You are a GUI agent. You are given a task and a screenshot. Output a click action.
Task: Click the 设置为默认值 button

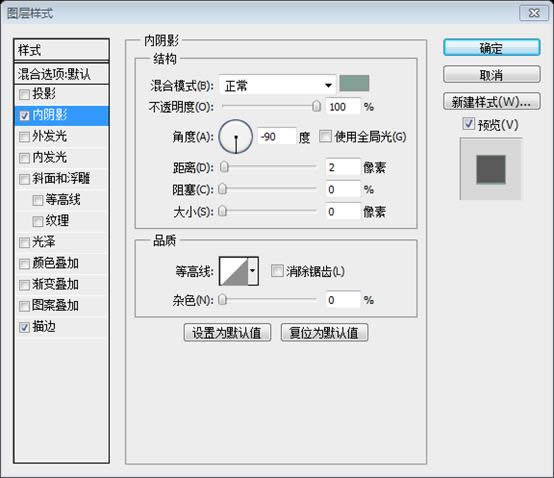227,332
